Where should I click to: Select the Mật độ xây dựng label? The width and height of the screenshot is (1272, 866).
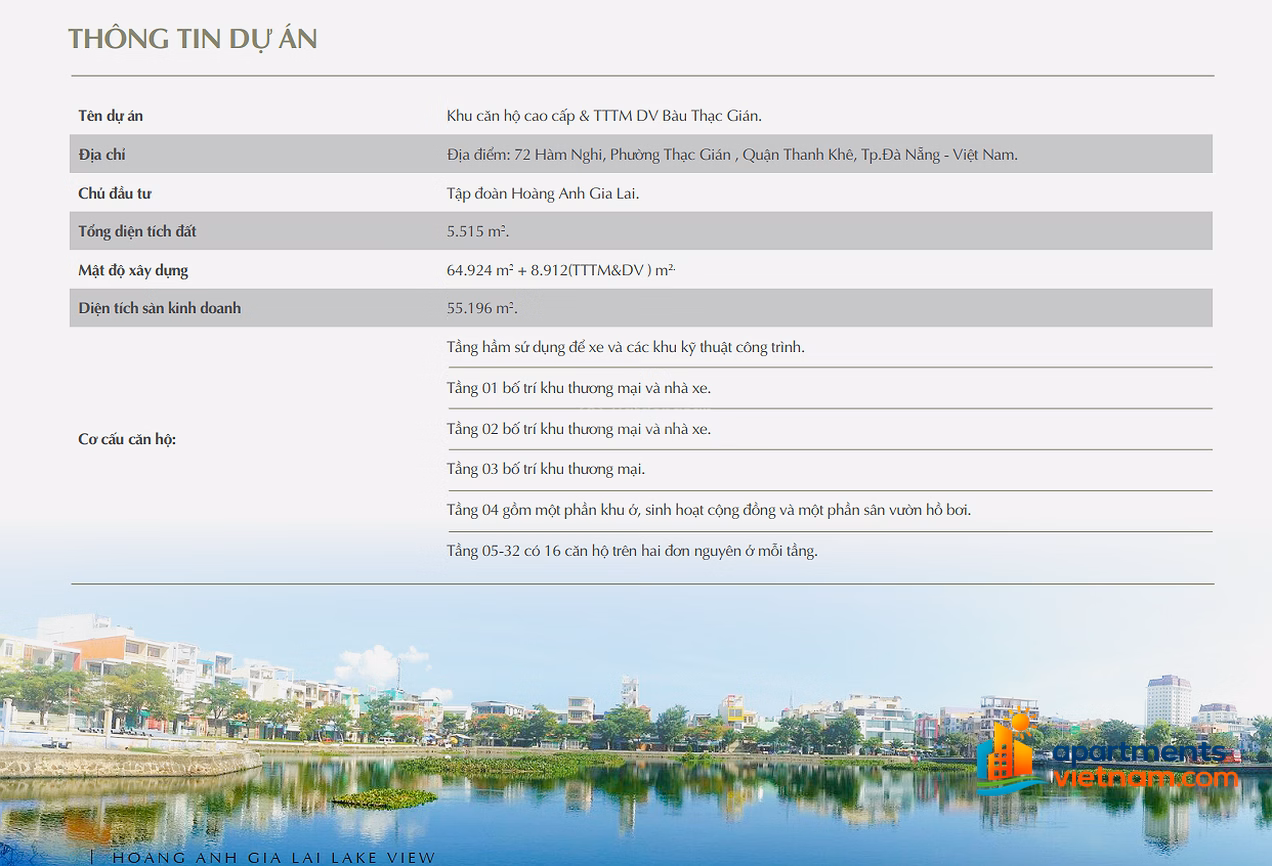[133, 271]
